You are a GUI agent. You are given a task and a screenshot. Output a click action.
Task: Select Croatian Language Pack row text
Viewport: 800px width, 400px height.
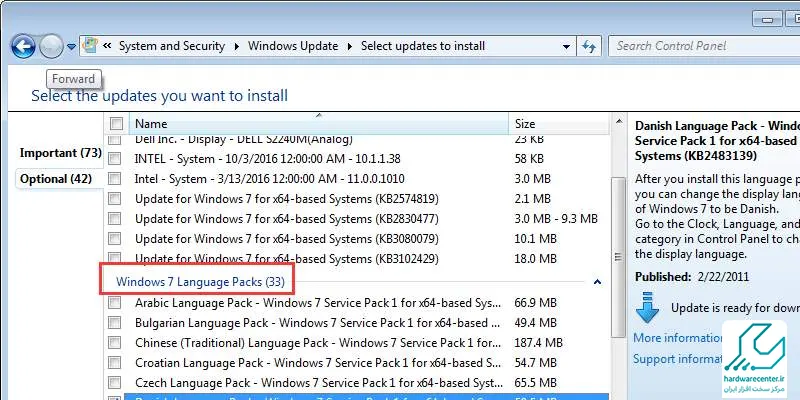pos(317,363)
